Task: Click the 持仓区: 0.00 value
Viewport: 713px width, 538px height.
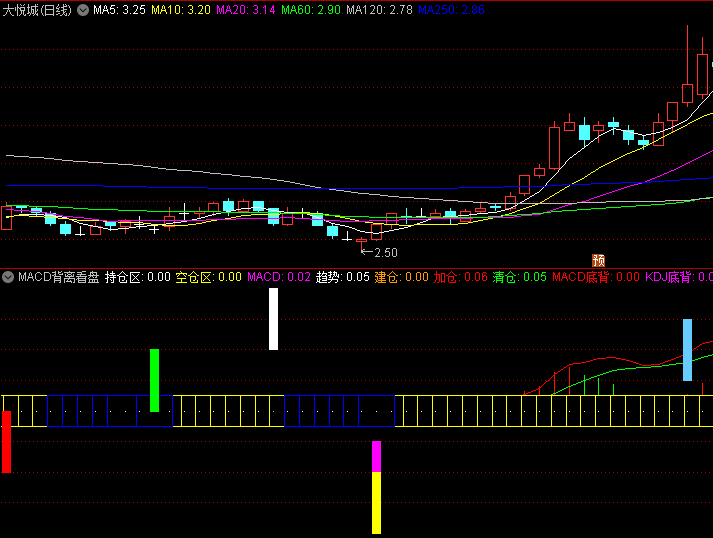Action: [138, 277]
